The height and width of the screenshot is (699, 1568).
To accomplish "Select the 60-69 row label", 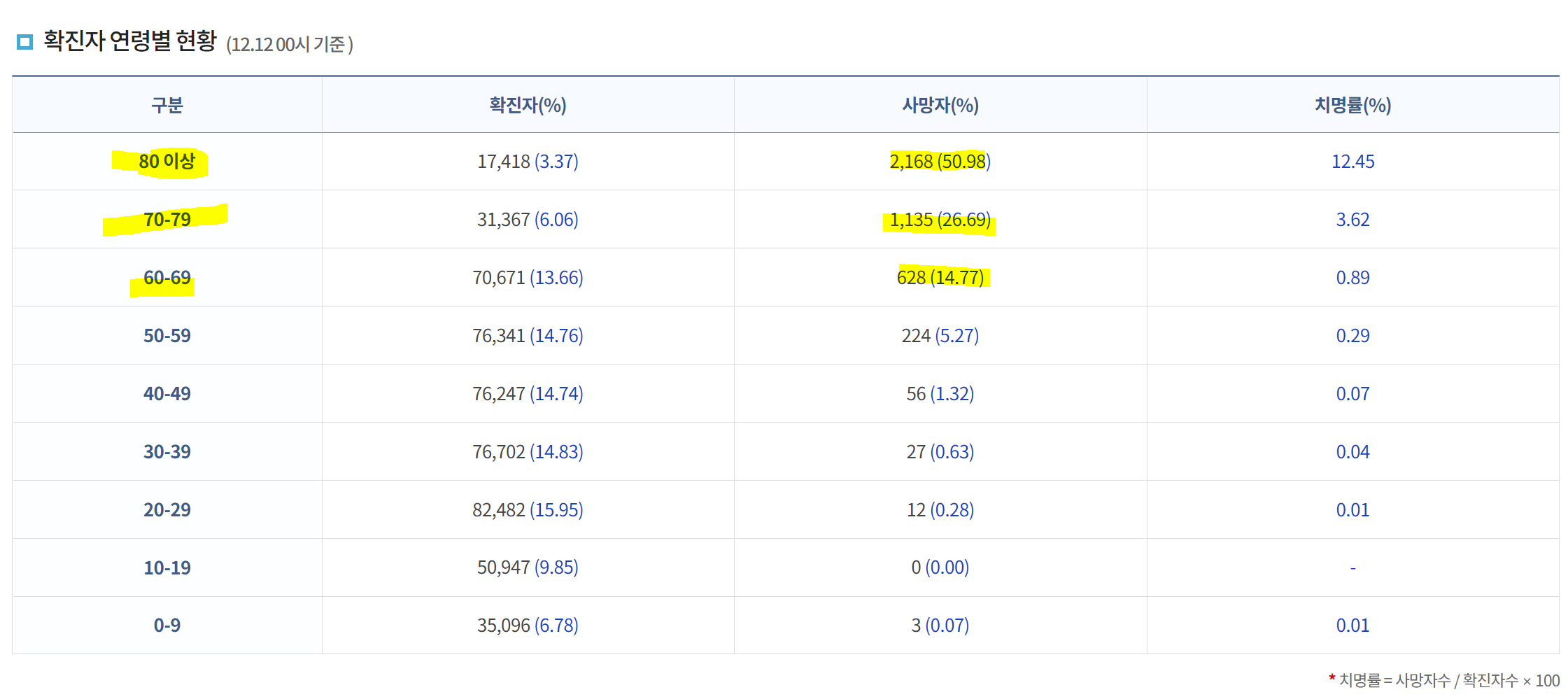I will (167, 278).
